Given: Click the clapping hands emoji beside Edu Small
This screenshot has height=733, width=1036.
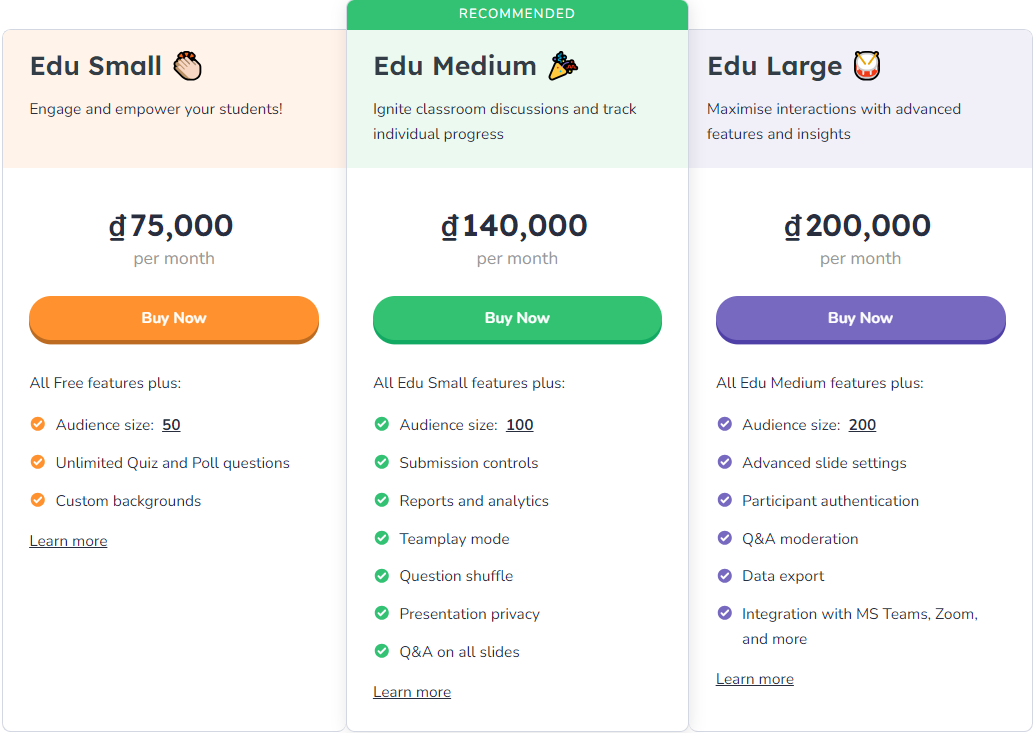Looking at the screenshot, I should point(187,66).
